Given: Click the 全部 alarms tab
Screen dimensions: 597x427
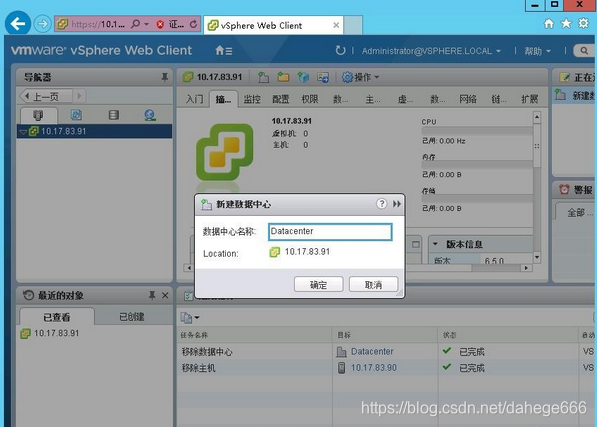Looking at the screenshot, I should (578, 213).
